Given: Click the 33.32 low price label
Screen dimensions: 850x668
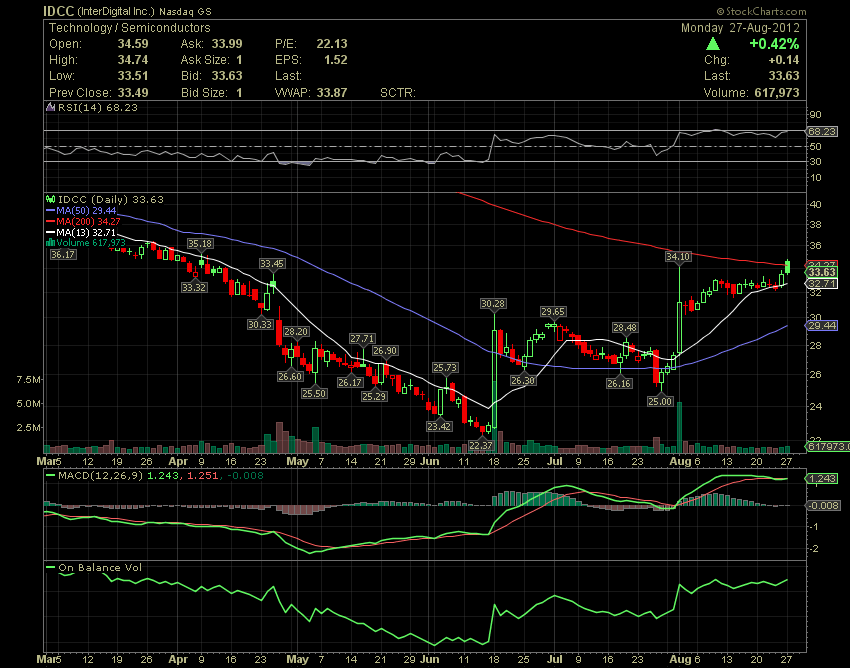Looking at the screenshot, I should [x=194, y=287].
